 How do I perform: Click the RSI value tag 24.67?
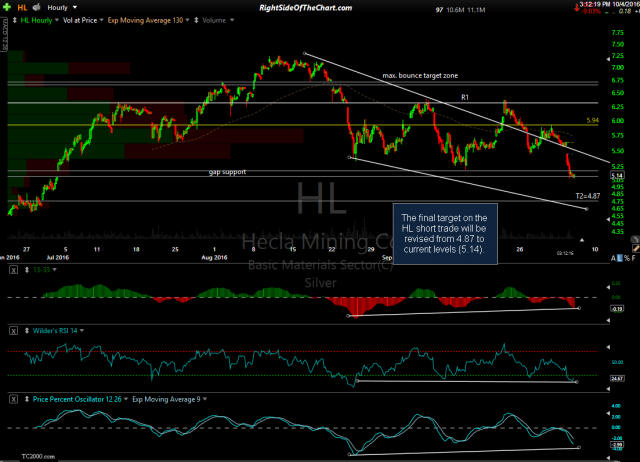pyautogui.click(x=617, y=378)
